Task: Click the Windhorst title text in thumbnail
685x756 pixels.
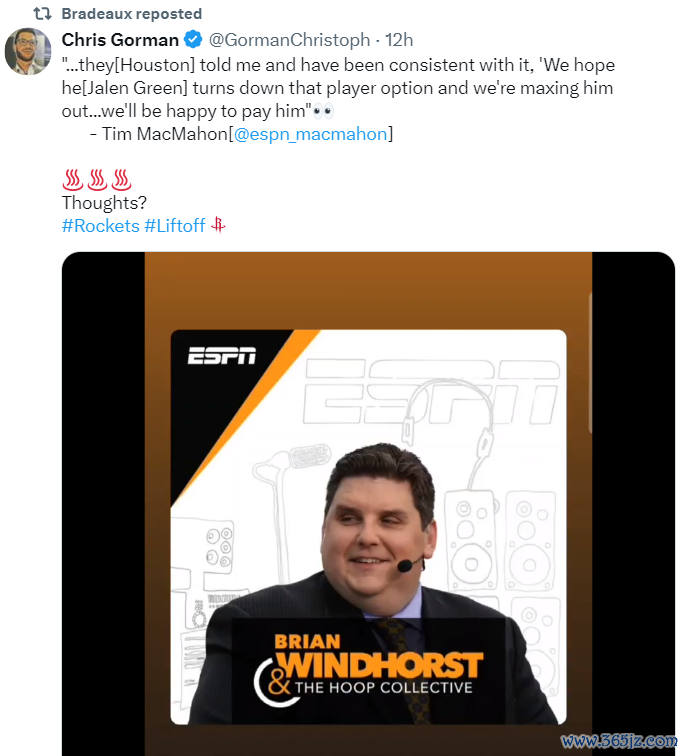Action: (x=378, y=665)
